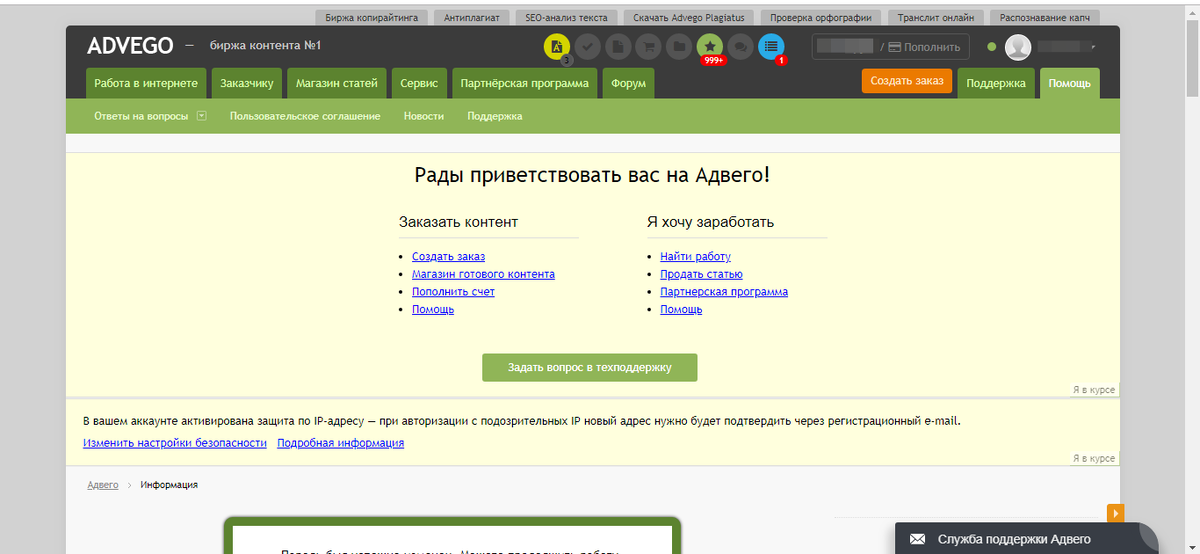Screen dimensions: 1200x554
Task: Click Пополнить to top up balance
Action: point(925,47)
